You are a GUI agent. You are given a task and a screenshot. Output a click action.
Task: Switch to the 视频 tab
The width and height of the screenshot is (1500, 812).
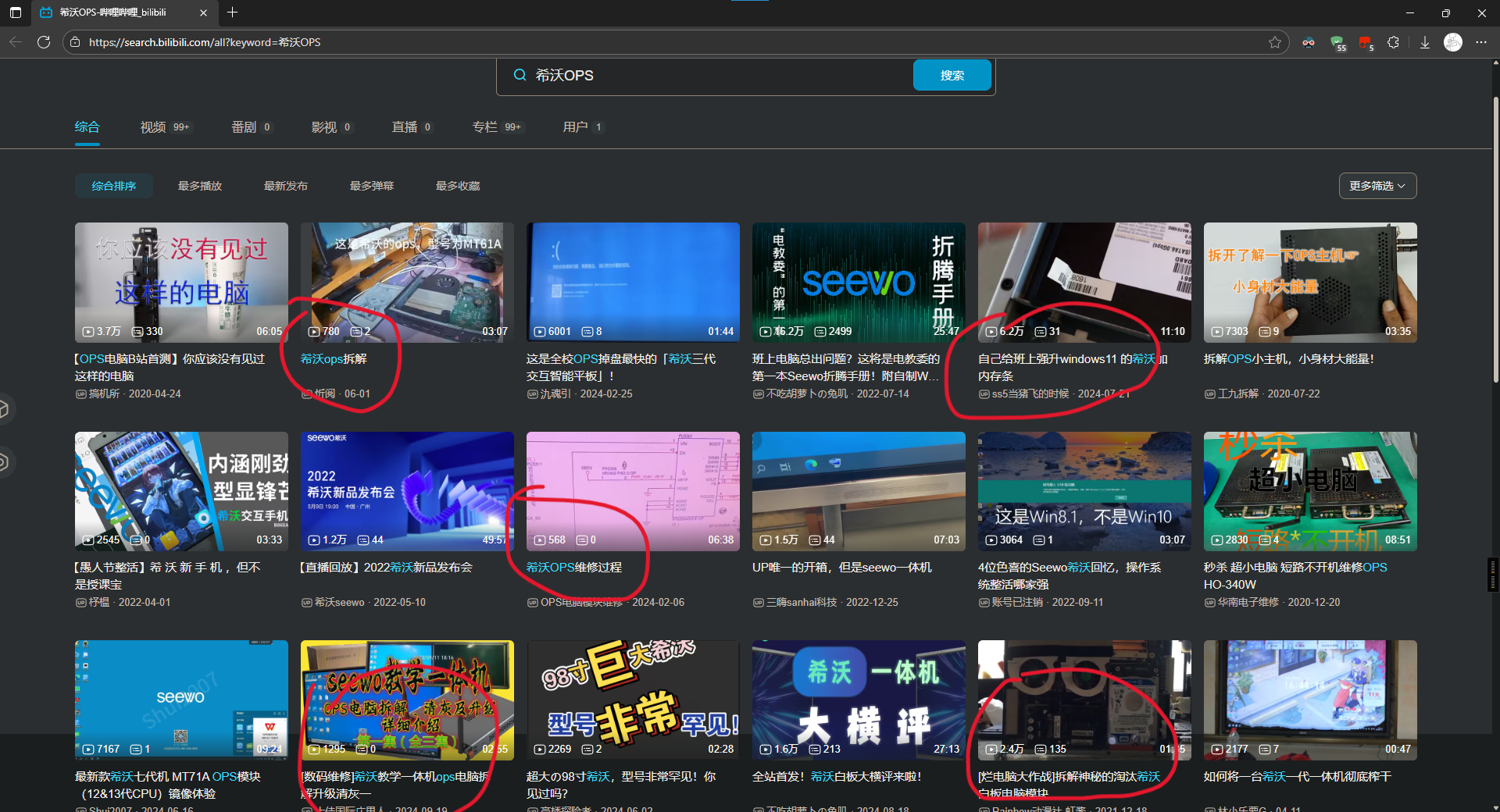[153, 126]
